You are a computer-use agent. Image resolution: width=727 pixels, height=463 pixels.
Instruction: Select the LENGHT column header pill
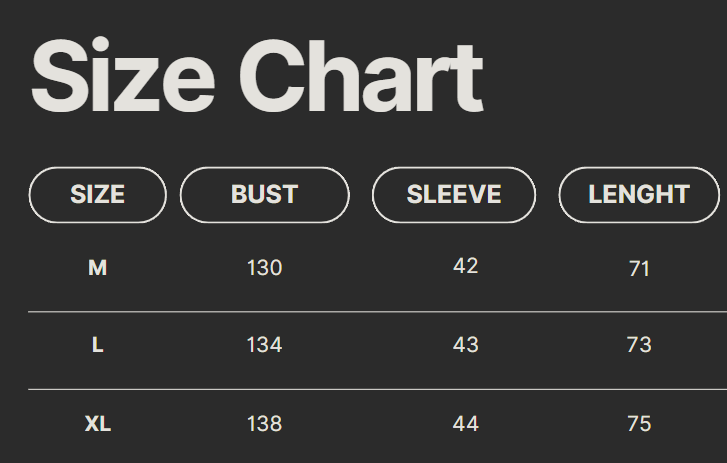click(x=639, y=194)
